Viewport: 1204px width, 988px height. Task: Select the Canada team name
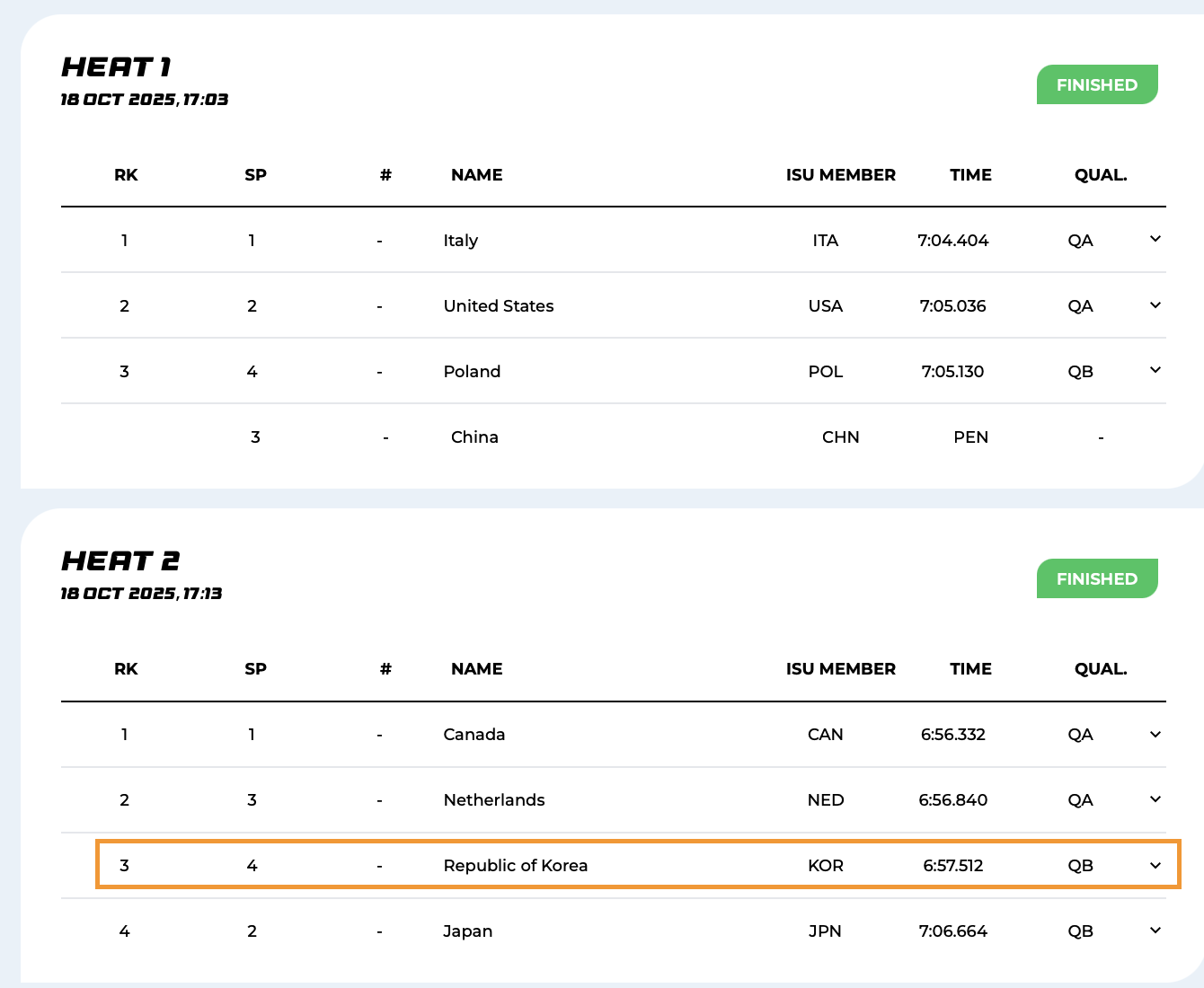click(474, 735)
